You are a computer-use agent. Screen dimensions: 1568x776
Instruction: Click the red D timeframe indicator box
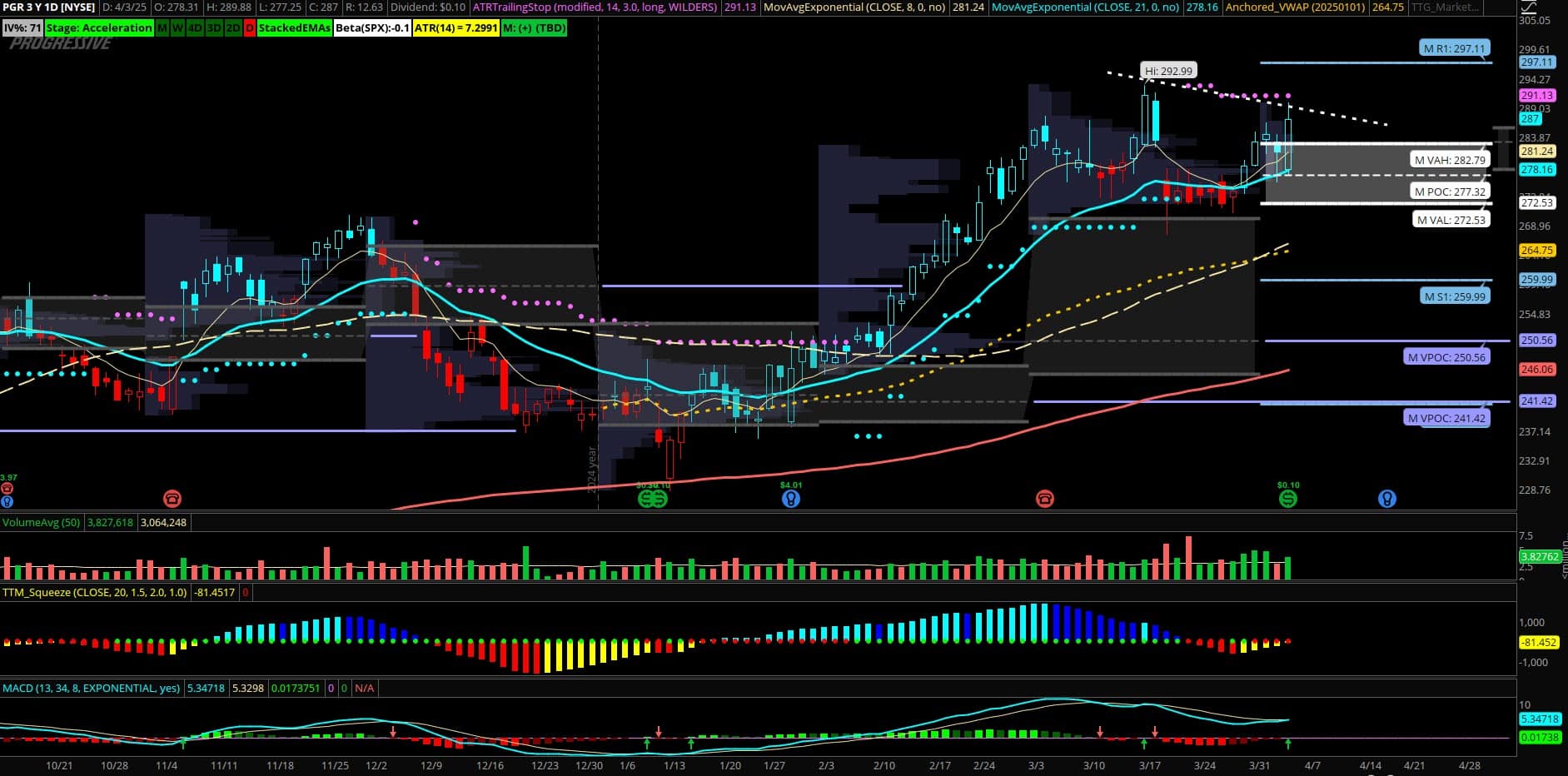pos(250,27)
